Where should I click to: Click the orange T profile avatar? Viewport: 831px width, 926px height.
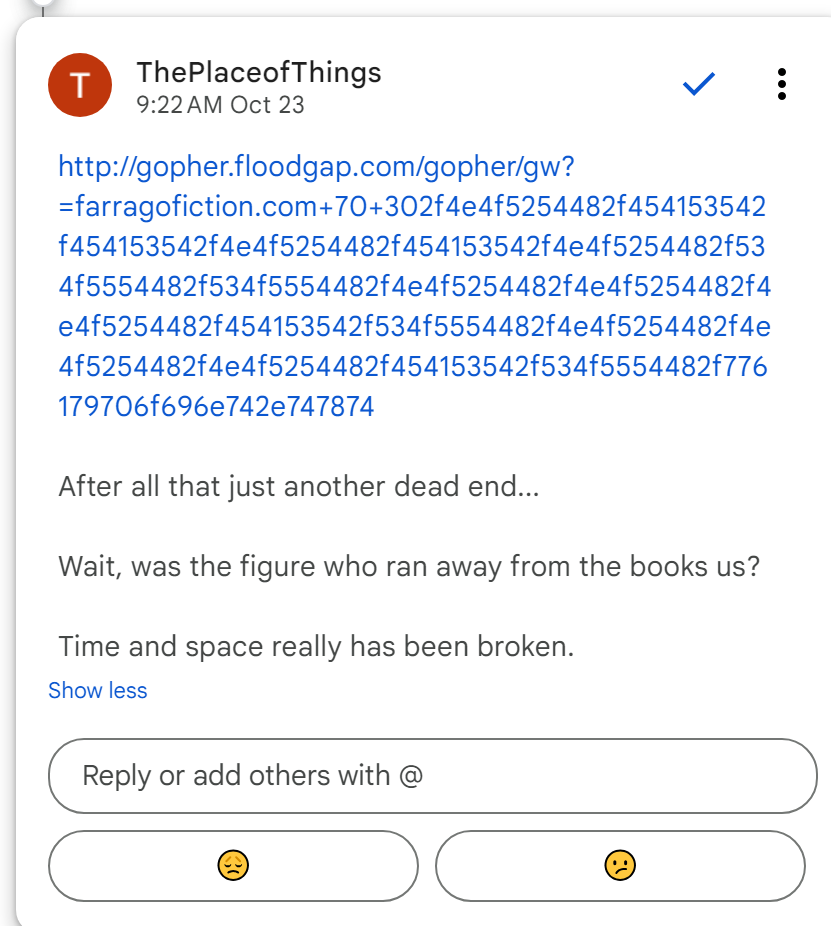[x=79, y=85]
